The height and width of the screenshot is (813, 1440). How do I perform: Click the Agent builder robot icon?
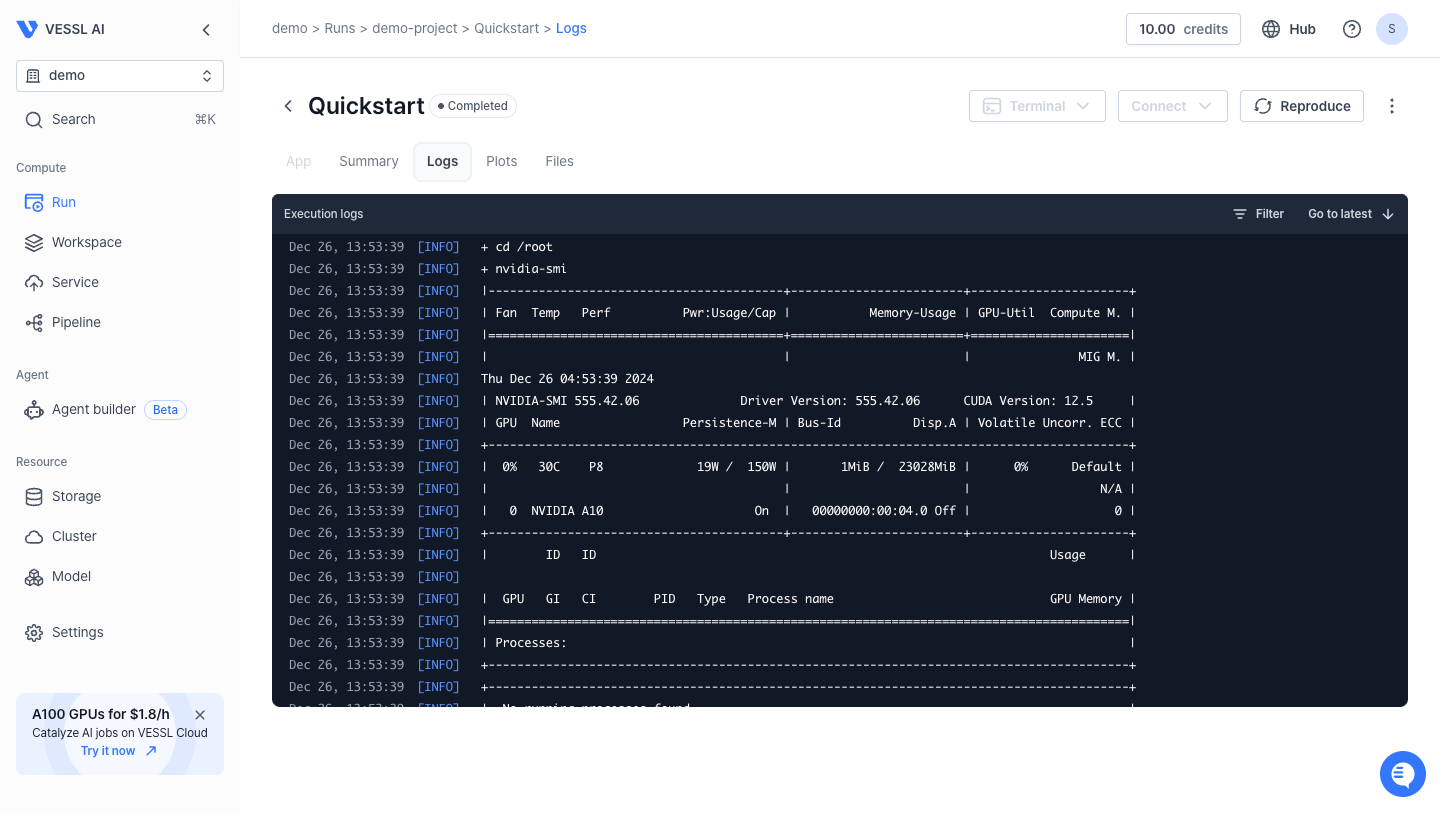pos(34,409)
